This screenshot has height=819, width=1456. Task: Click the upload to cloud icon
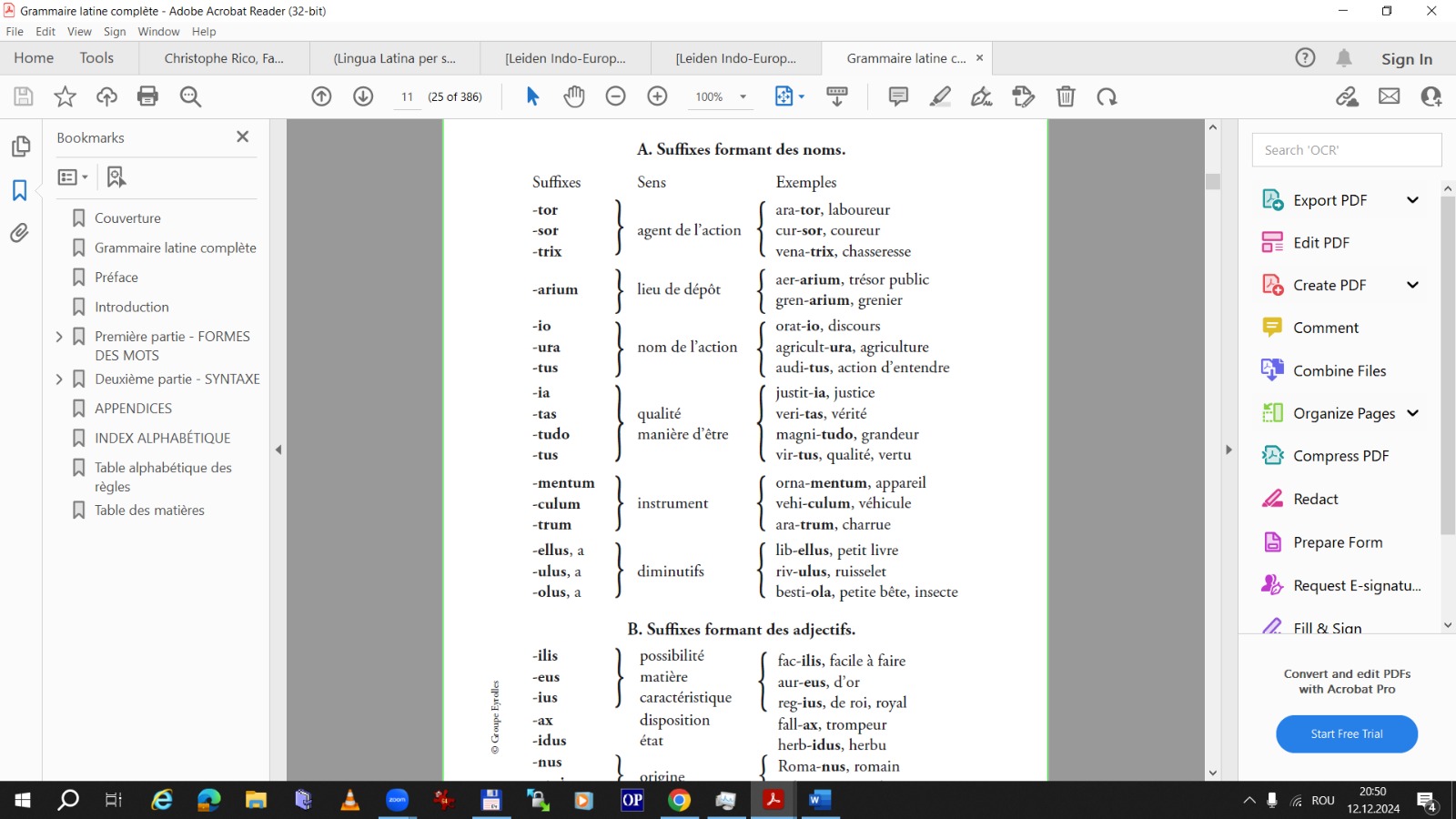click(106, 96)
